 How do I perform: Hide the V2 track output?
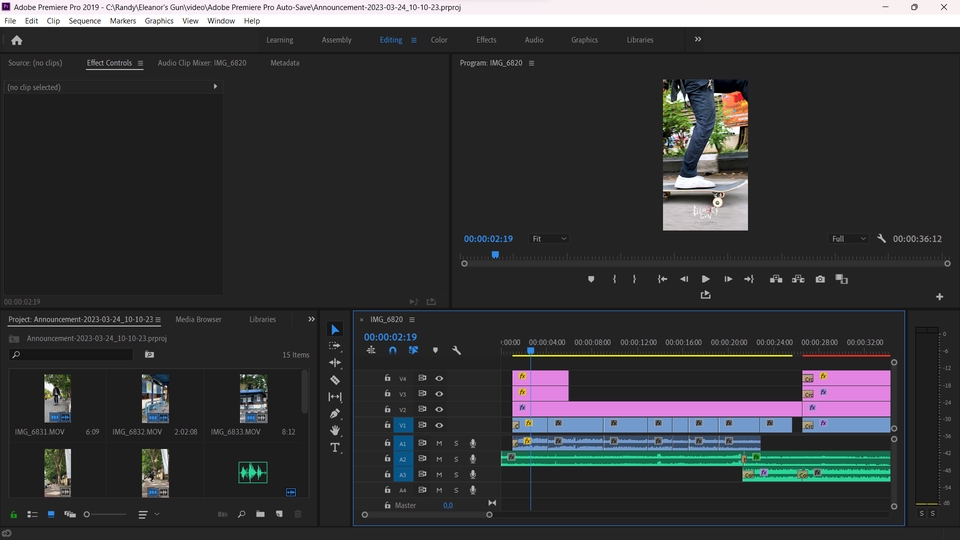[438, 410]
